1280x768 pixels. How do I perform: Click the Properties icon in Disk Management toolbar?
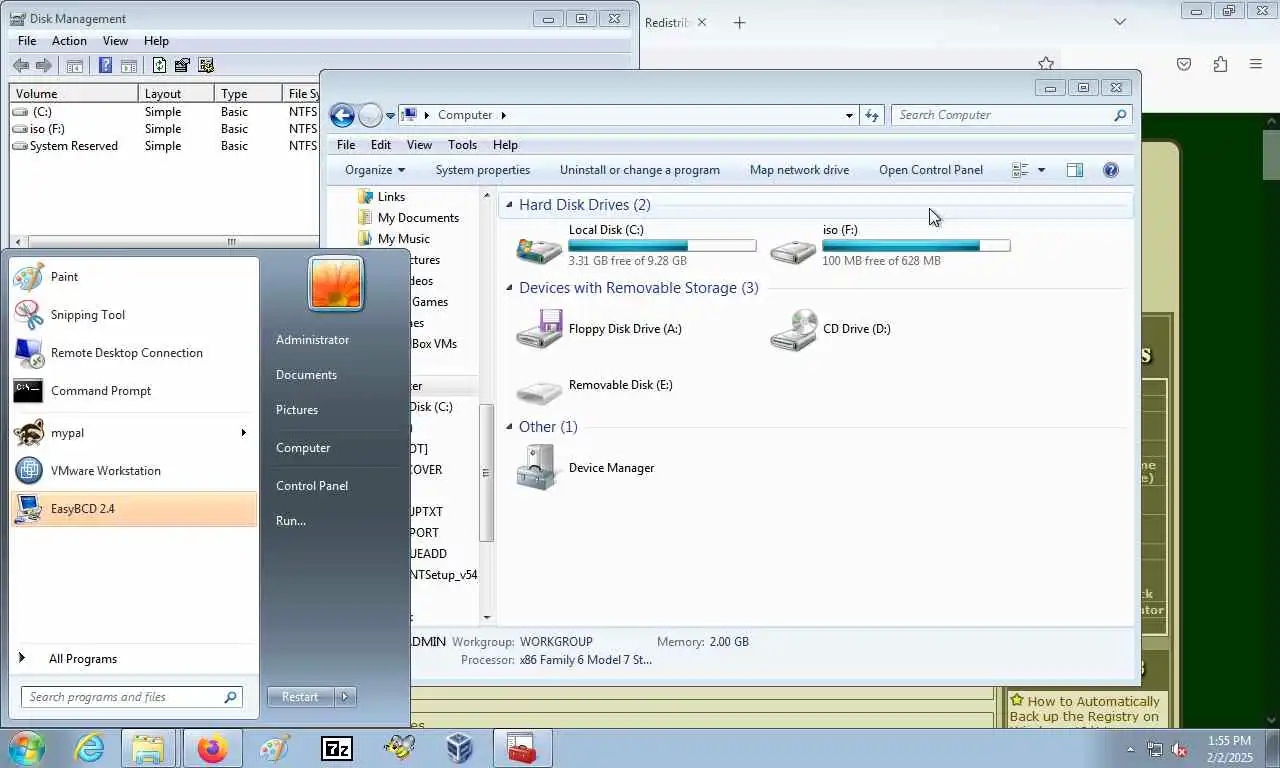[182, 66]
